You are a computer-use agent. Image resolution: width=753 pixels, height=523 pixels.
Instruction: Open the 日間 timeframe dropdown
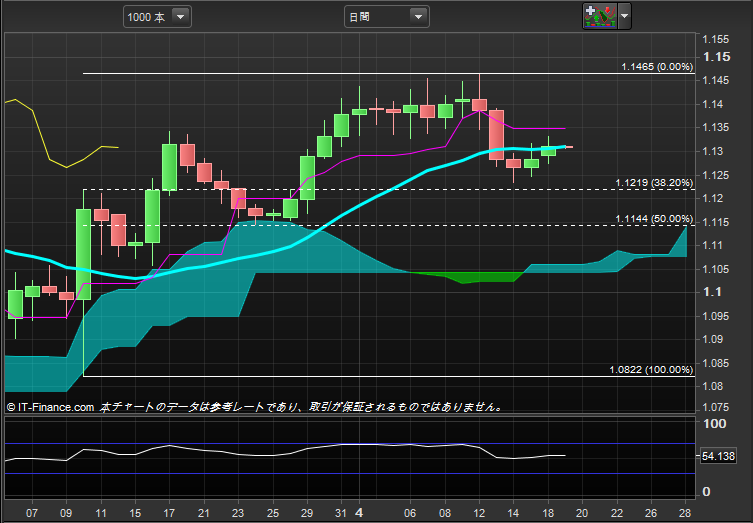pyautogui.click(x=387, y=17)
